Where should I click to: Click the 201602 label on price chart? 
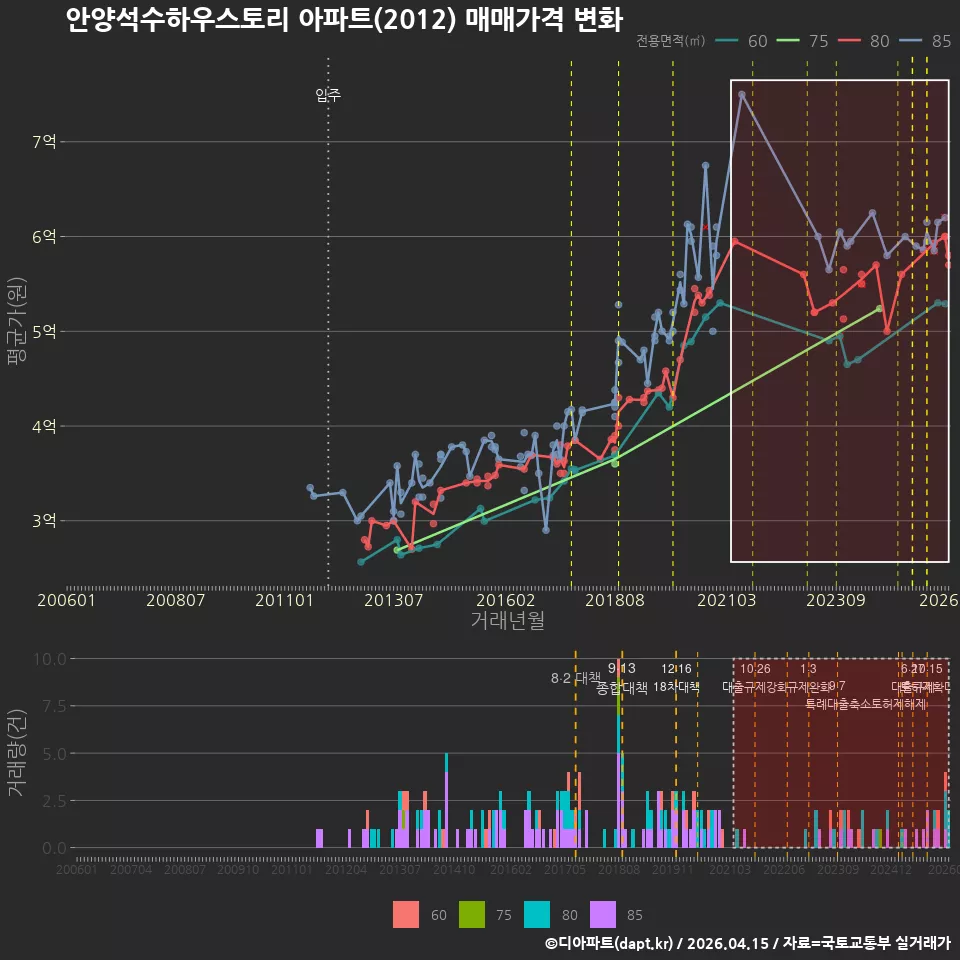click(506, 600)
